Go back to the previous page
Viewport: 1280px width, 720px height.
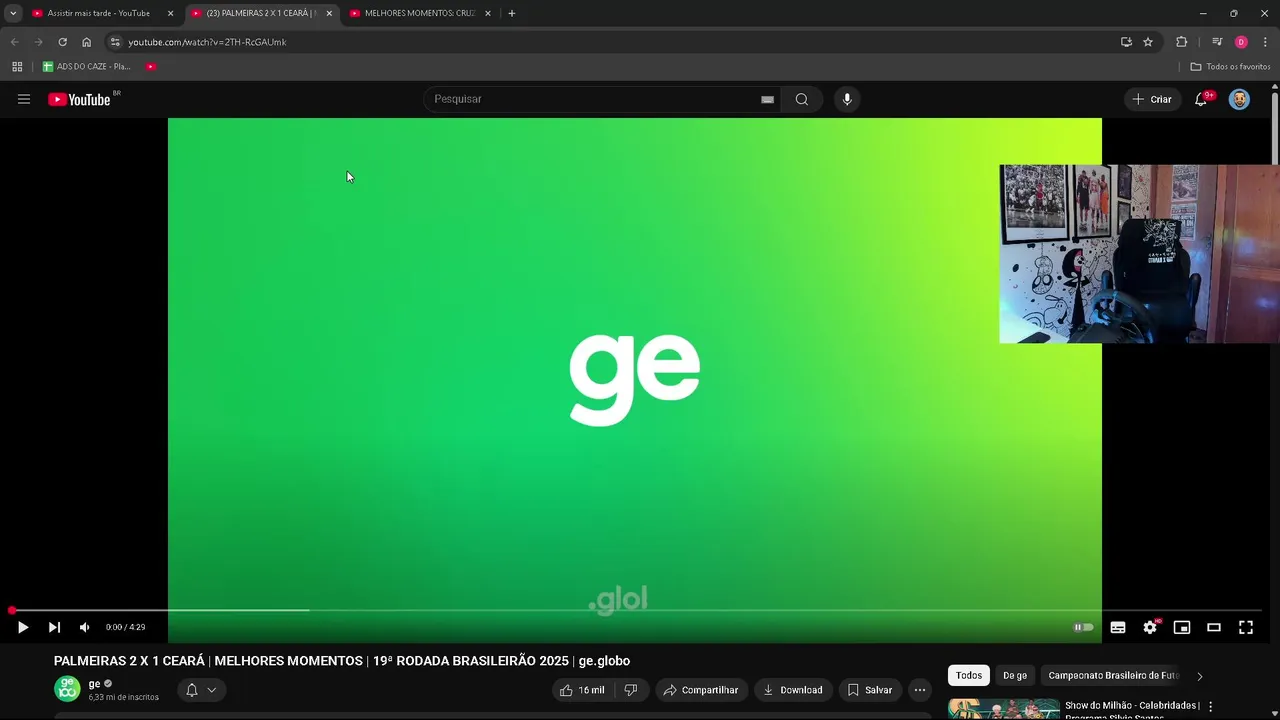(14, 42)
